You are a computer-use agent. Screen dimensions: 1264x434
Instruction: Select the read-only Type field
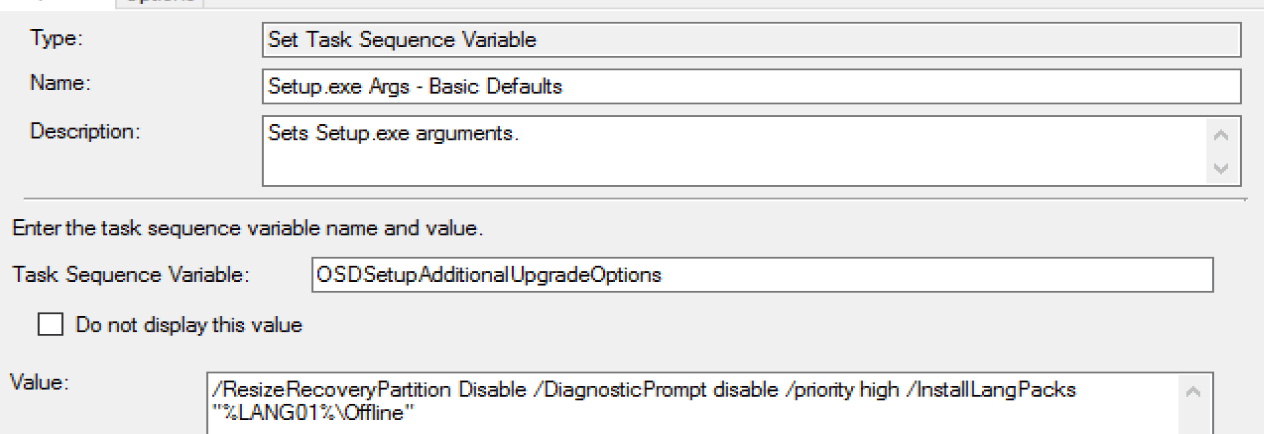point(750,39)
